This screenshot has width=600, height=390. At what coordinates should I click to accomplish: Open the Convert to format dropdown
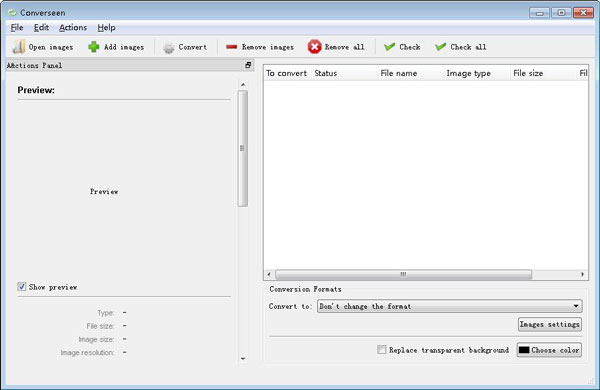coord(450,306)
